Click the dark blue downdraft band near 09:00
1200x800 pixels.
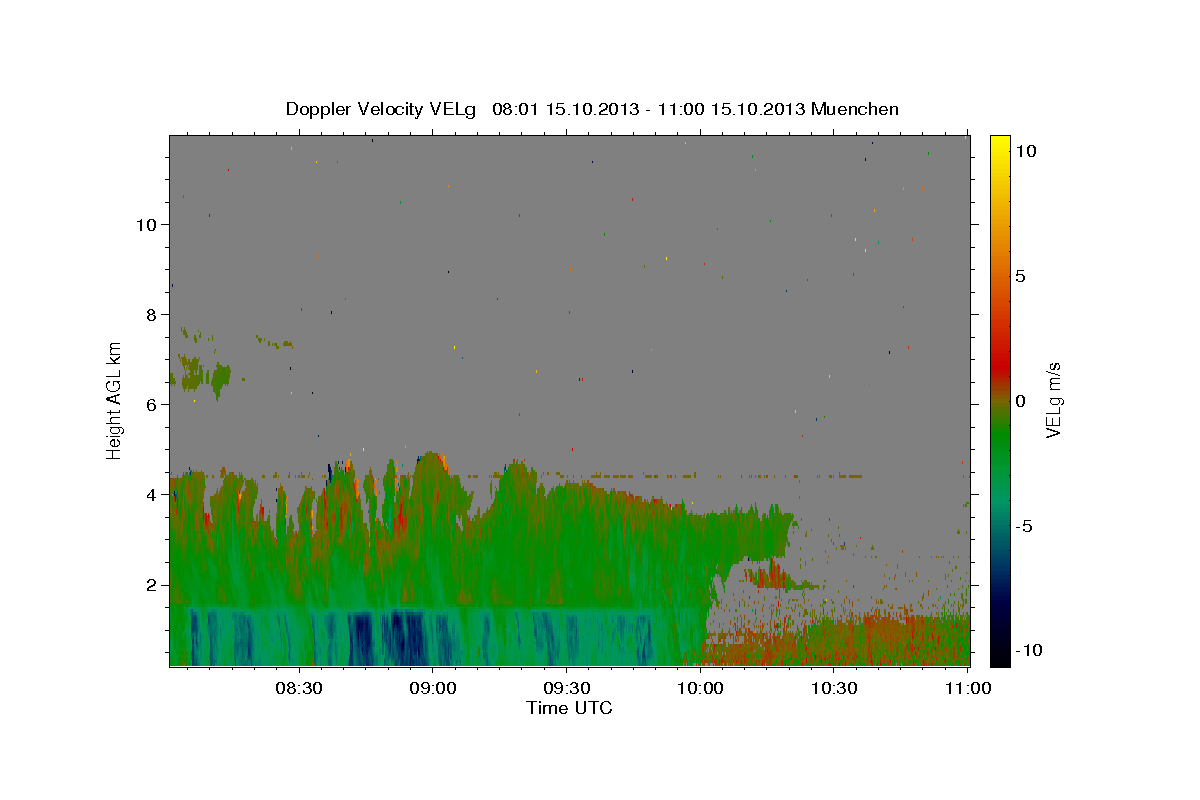(404, 638)
